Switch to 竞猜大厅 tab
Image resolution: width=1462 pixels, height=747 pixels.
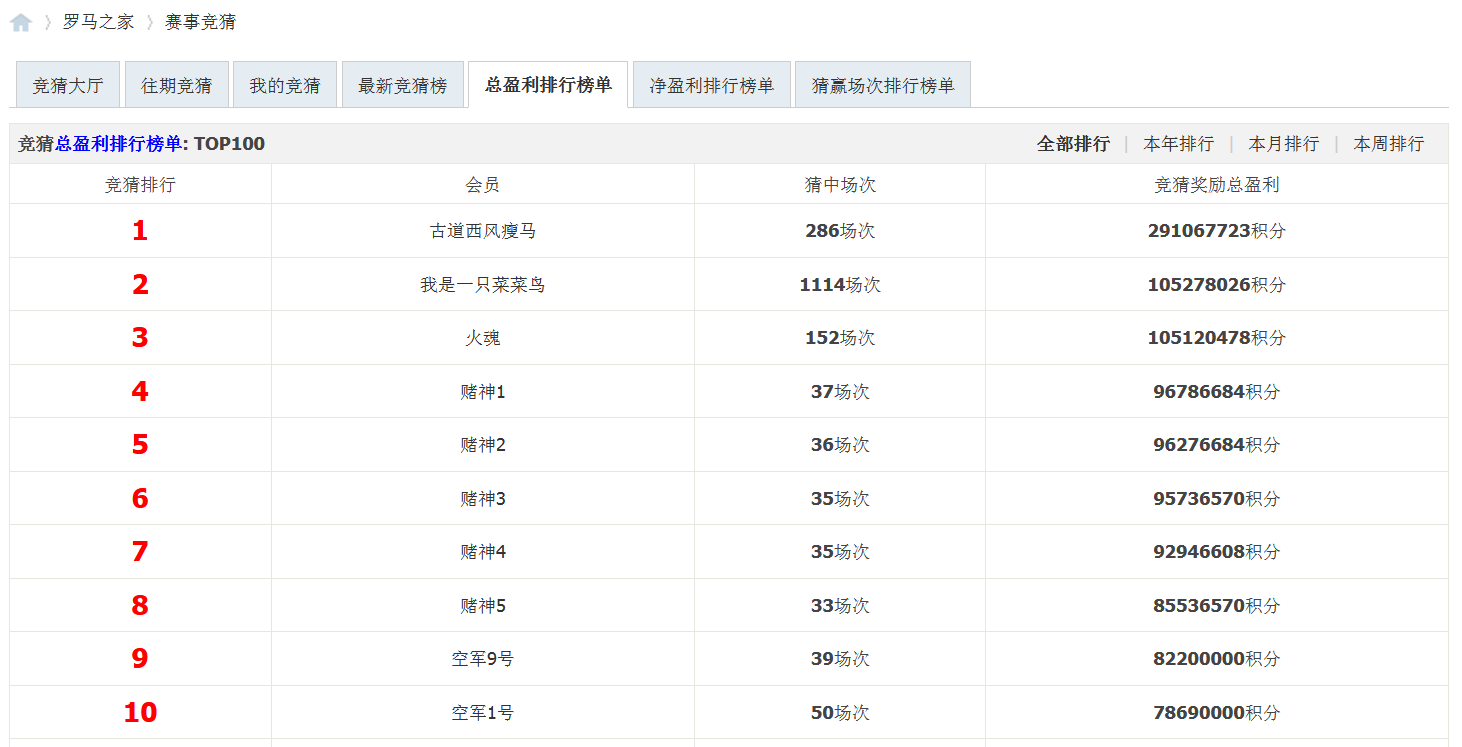click(x=67, y=86)
